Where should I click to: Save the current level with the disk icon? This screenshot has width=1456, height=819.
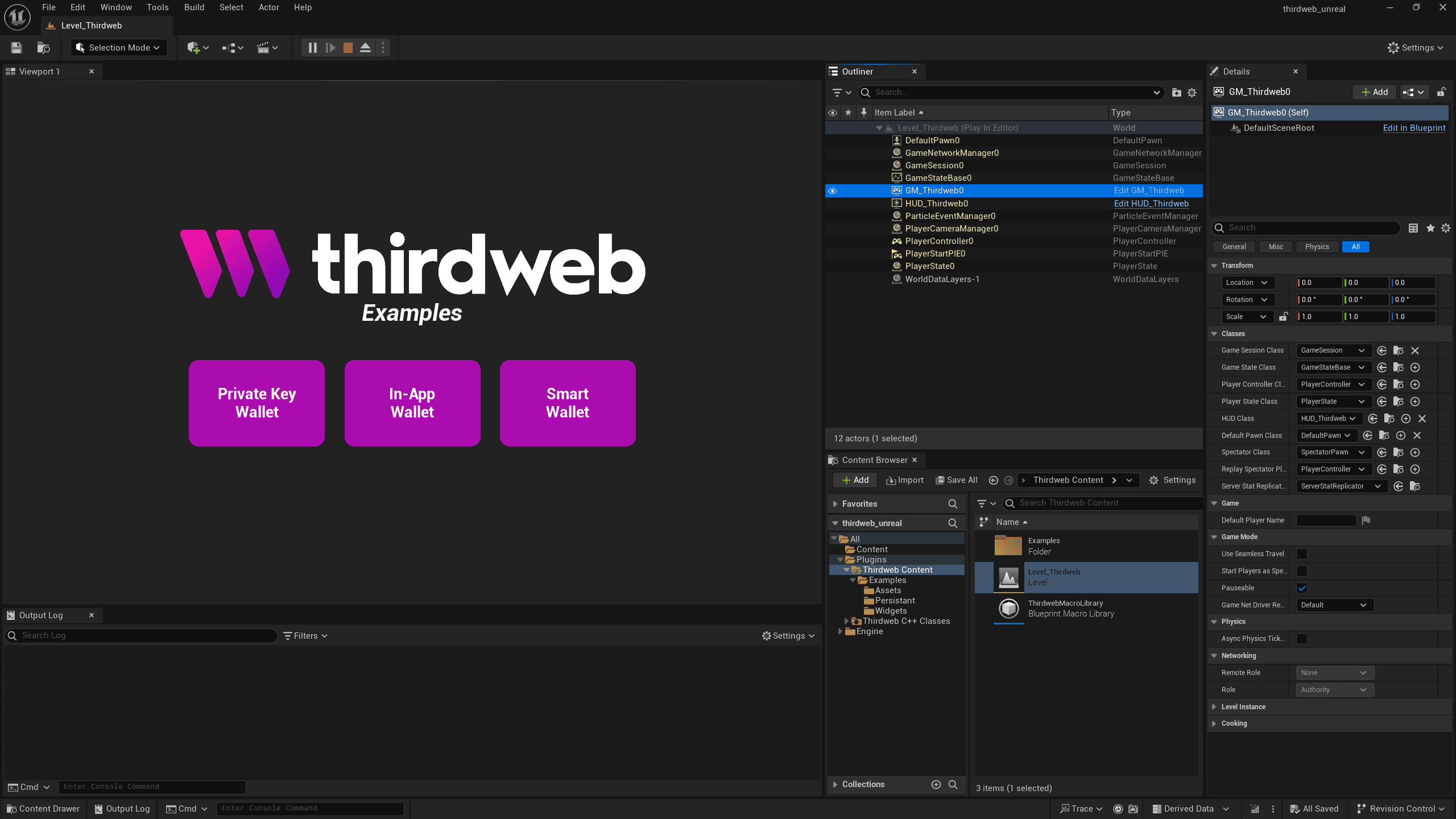coord(16,48)
